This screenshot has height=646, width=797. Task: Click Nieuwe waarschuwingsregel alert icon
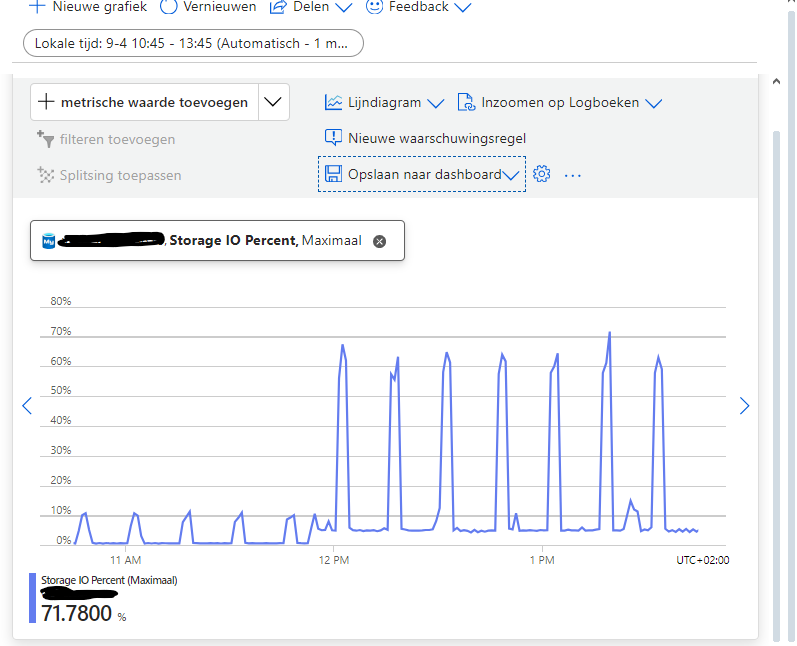[x=333, y=138]
